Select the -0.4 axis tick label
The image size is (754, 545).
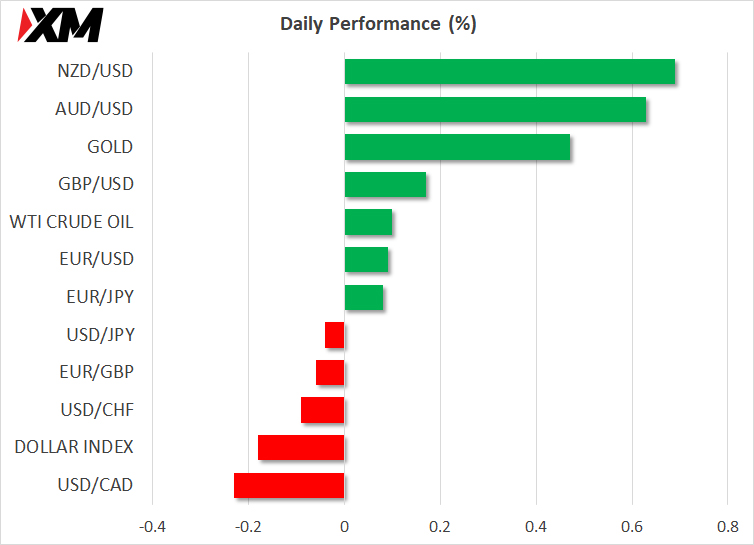[152, 527]
